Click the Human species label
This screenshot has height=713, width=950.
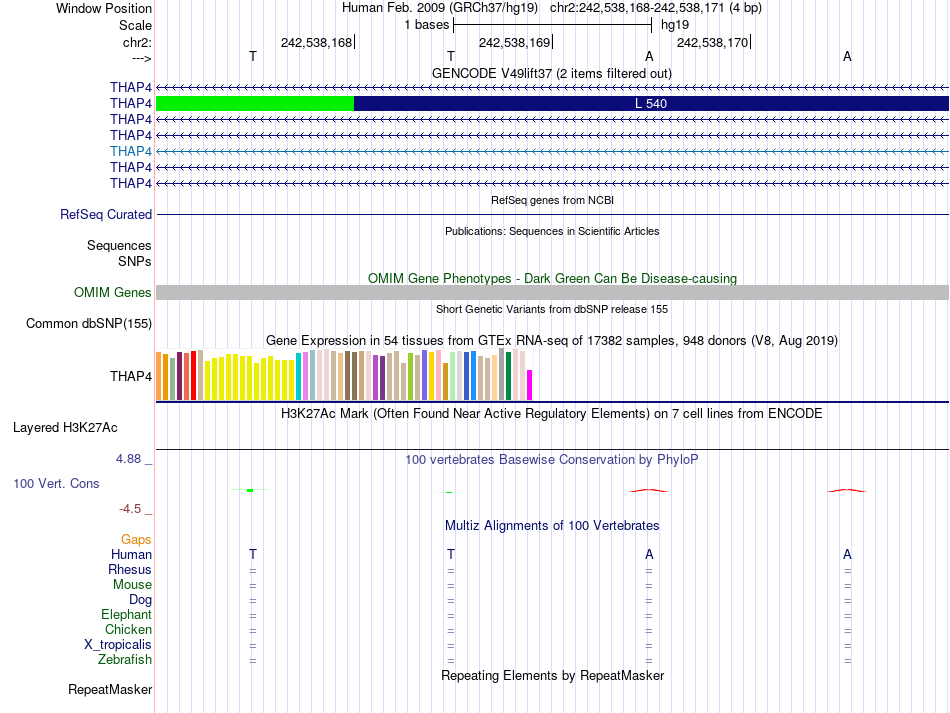(x=131, y=554)
